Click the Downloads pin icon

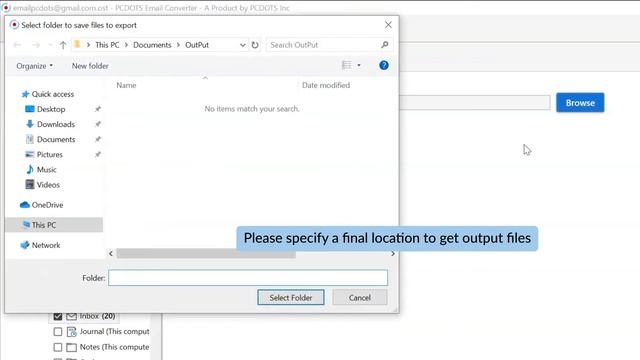pyautogui.click(x=98, y=124)
